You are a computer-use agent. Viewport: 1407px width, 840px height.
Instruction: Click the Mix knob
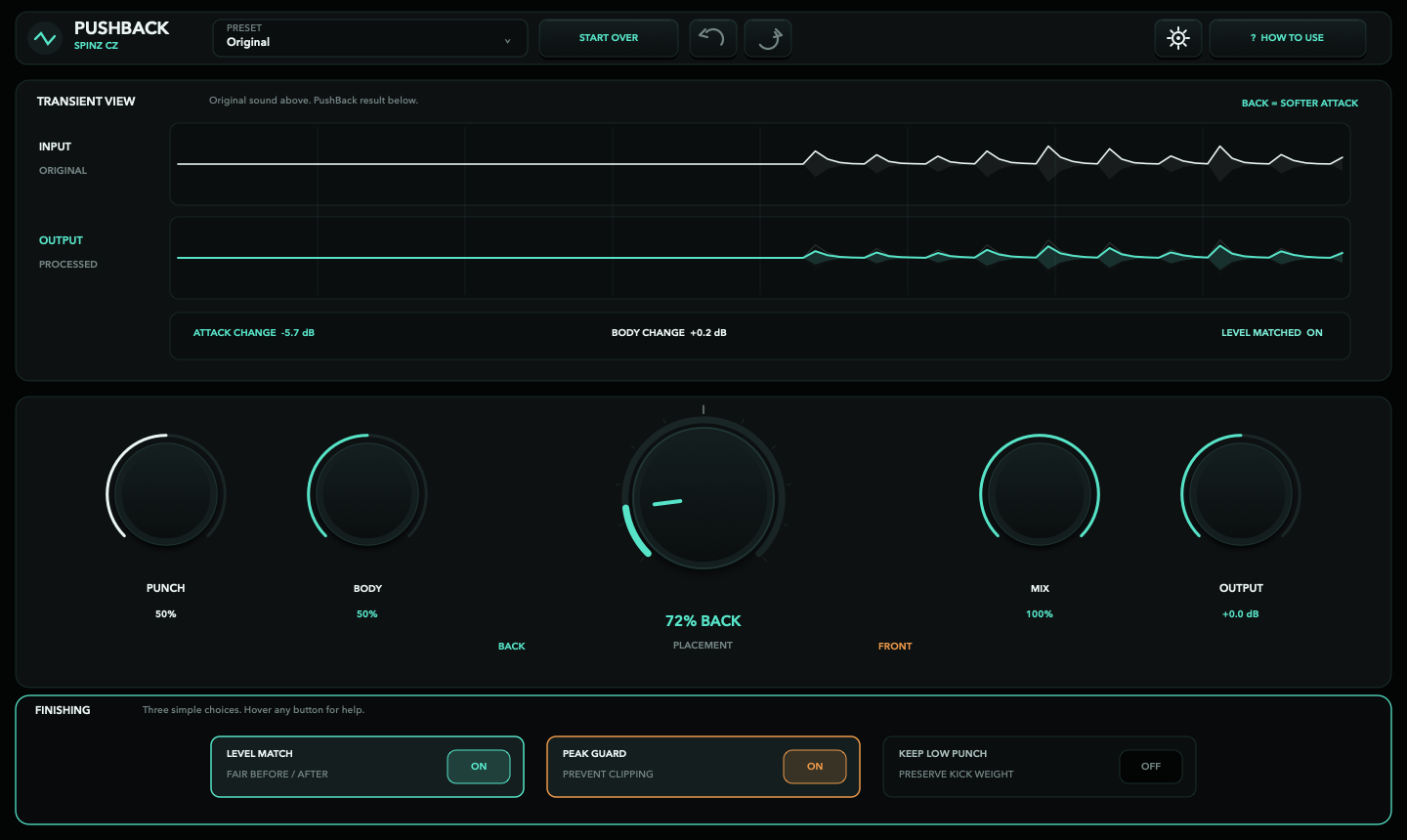tap(1040, 492)
